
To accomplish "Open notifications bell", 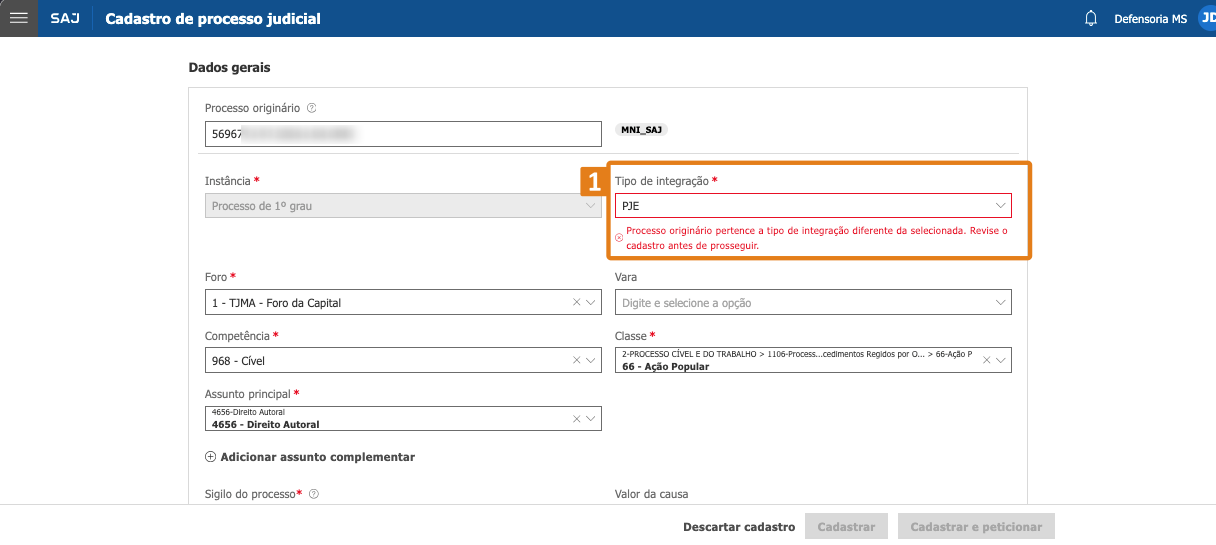I will 1091,19.
